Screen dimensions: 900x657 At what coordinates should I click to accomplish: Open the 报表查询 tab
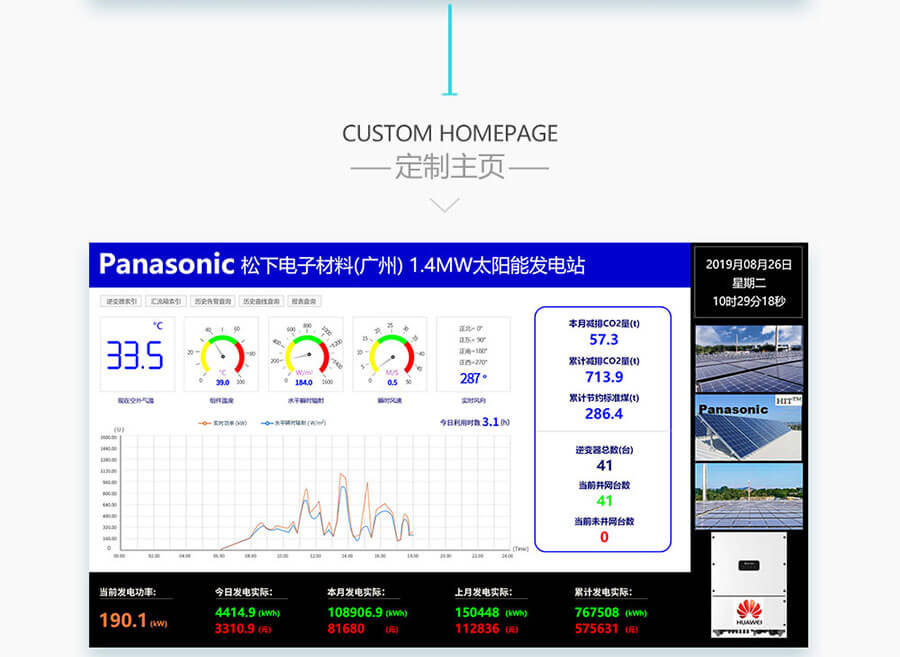point(304,301)
